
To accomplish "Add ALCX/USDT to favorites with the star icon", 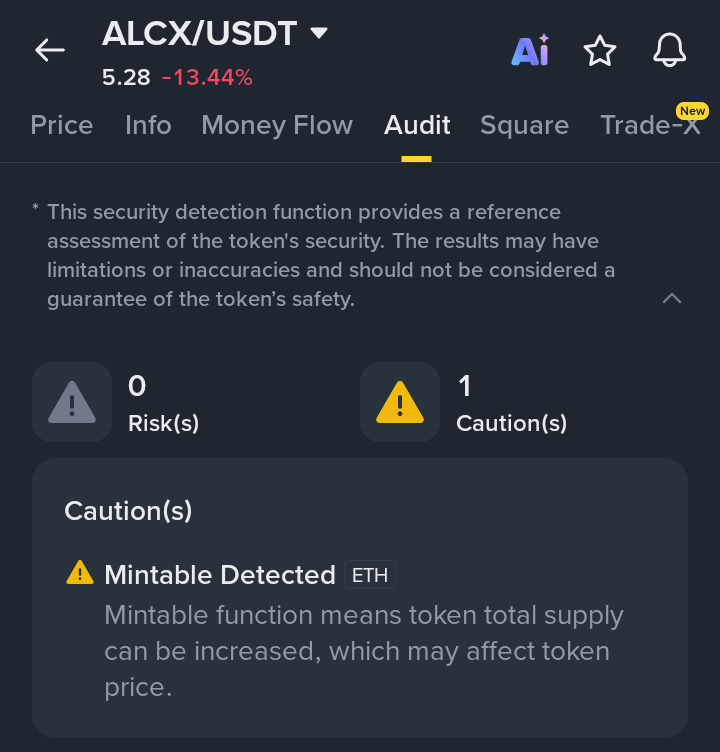I will tap(600, 50).
